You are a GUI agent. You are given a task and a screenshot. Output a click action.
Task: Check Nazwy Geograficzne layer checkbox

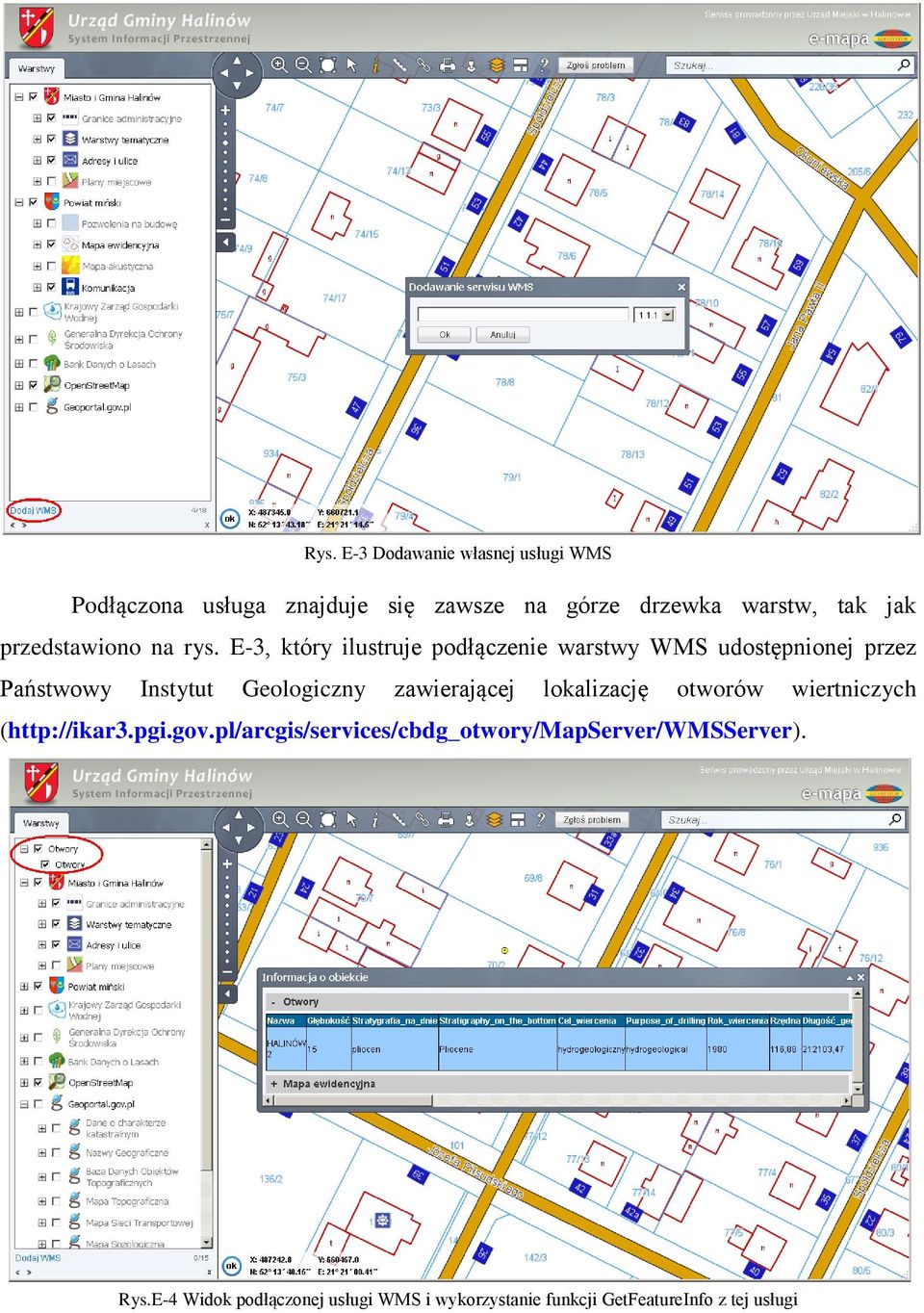coord(57,1152)
